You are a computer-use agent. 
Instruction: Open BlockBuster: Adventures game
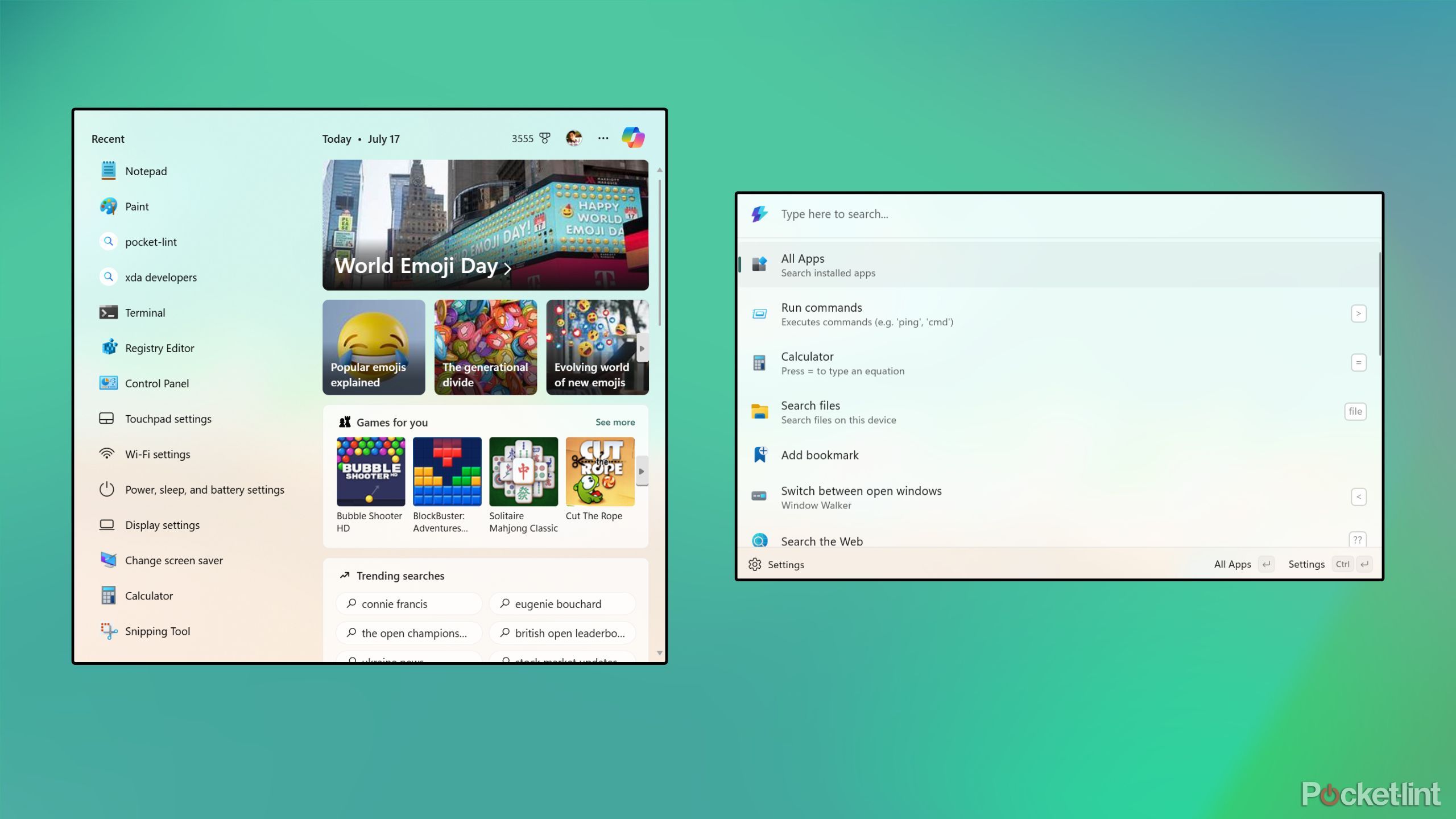click(x=447, y=485)
